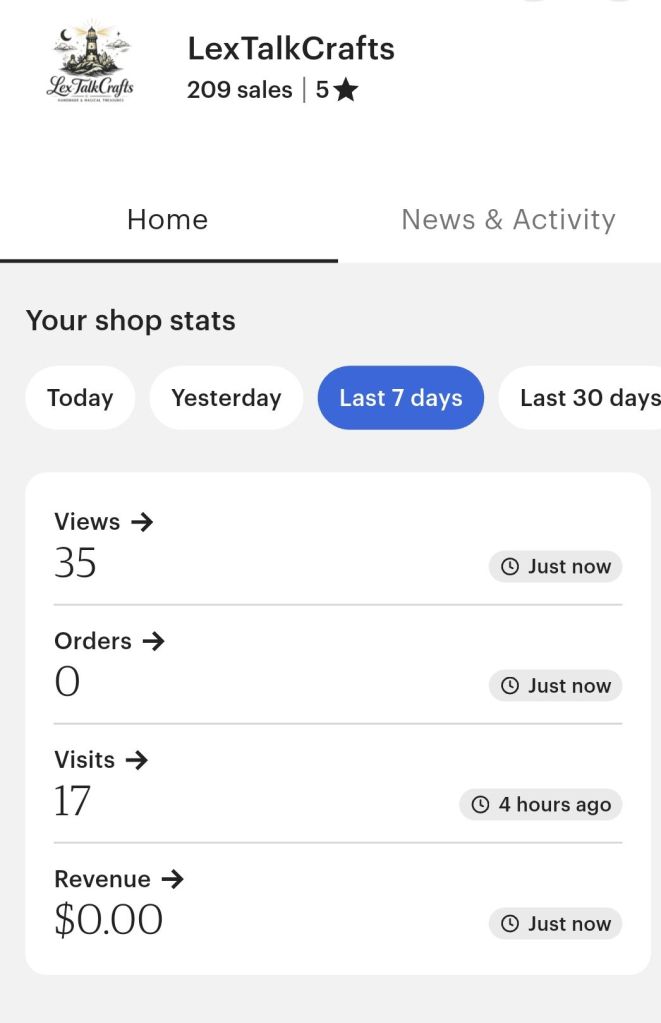
Task: Click the arrow next to Revenue
Action: [x=172, y=879]
